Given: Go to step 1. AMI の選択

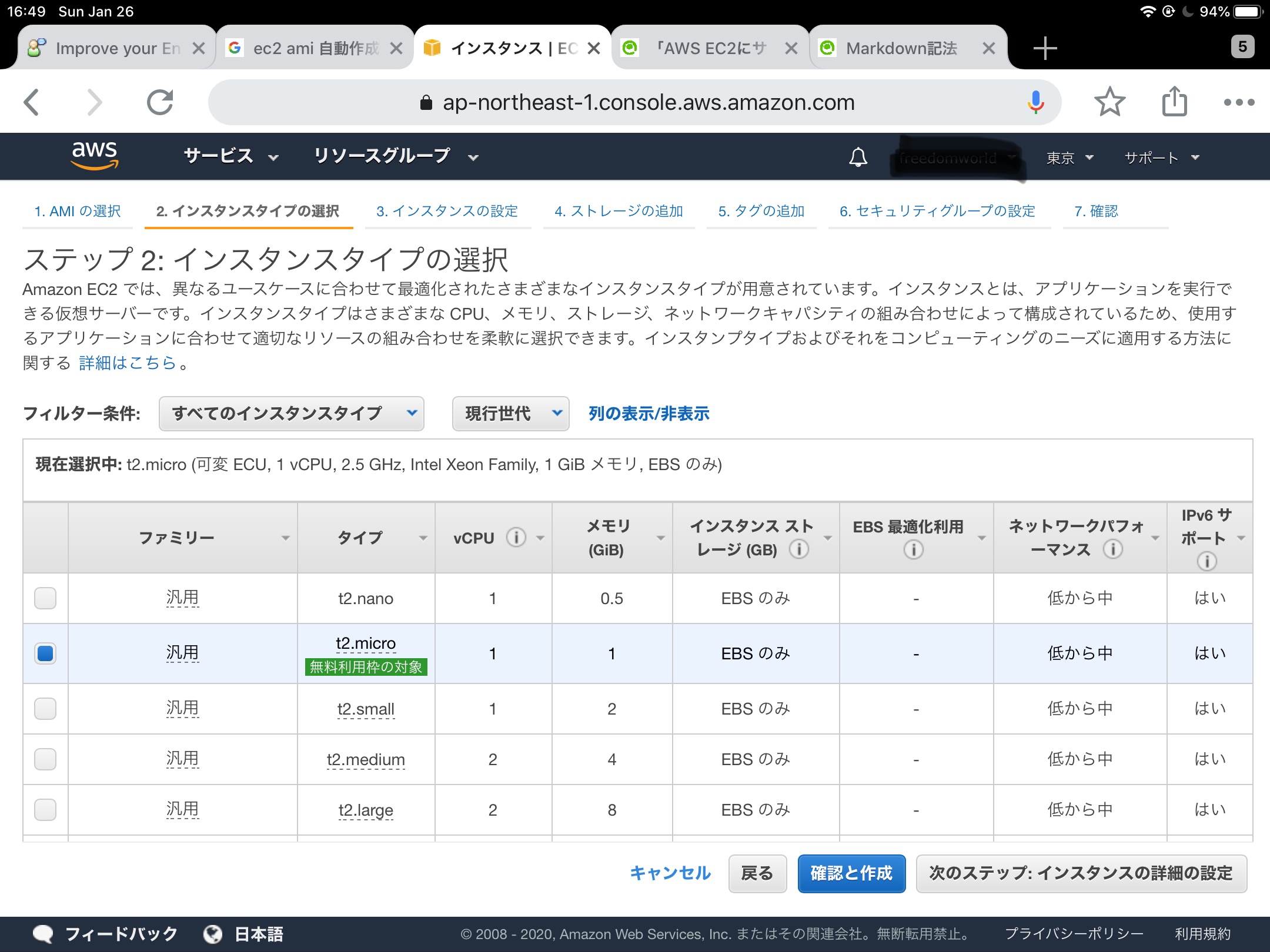Looking at the screenshot, I should point(78,211).
